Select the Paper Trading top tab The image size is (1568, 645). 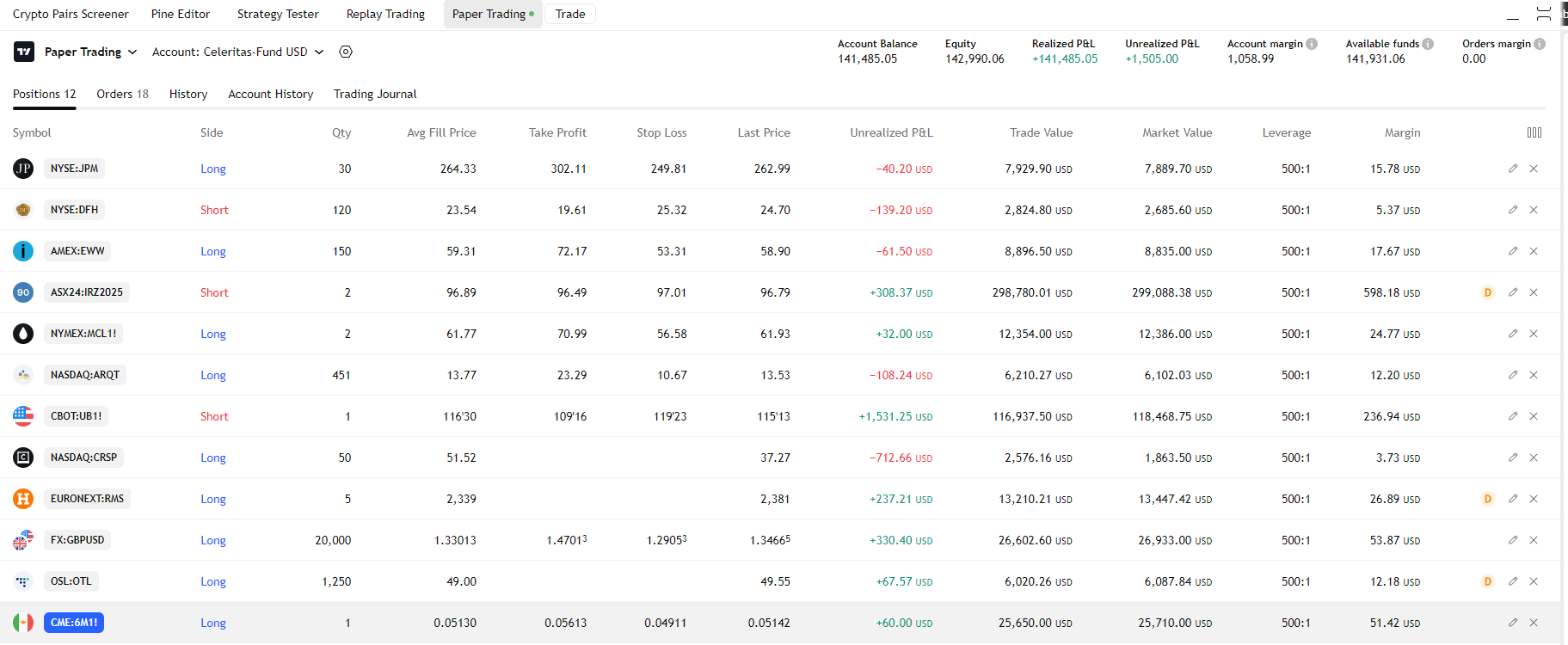(493, 14)
